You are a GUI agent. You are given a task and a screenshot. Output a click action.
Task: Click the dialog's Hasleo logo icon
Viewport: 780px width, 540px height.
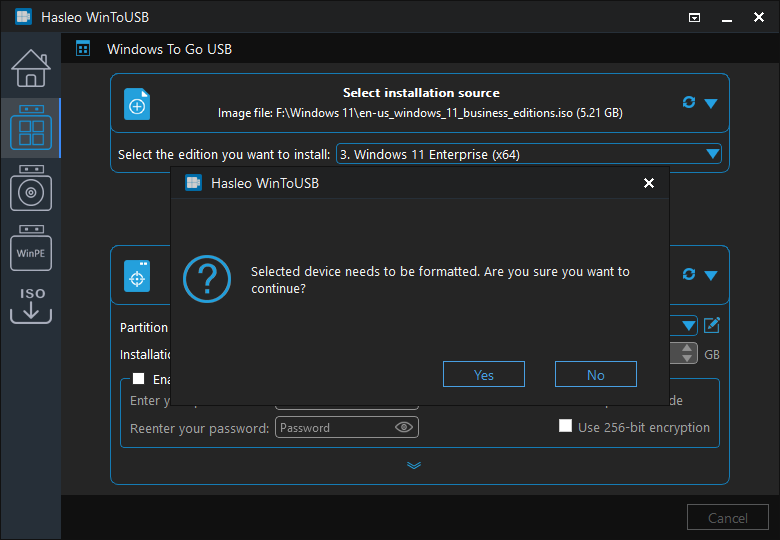click(194, 182)
